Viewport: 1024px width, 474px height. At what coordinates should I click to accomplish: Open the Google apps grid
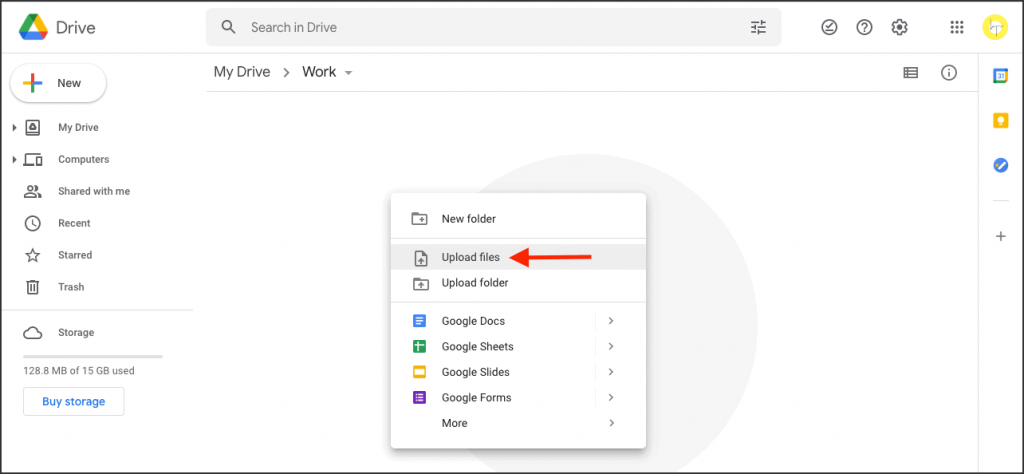click(x=956, y=28)
